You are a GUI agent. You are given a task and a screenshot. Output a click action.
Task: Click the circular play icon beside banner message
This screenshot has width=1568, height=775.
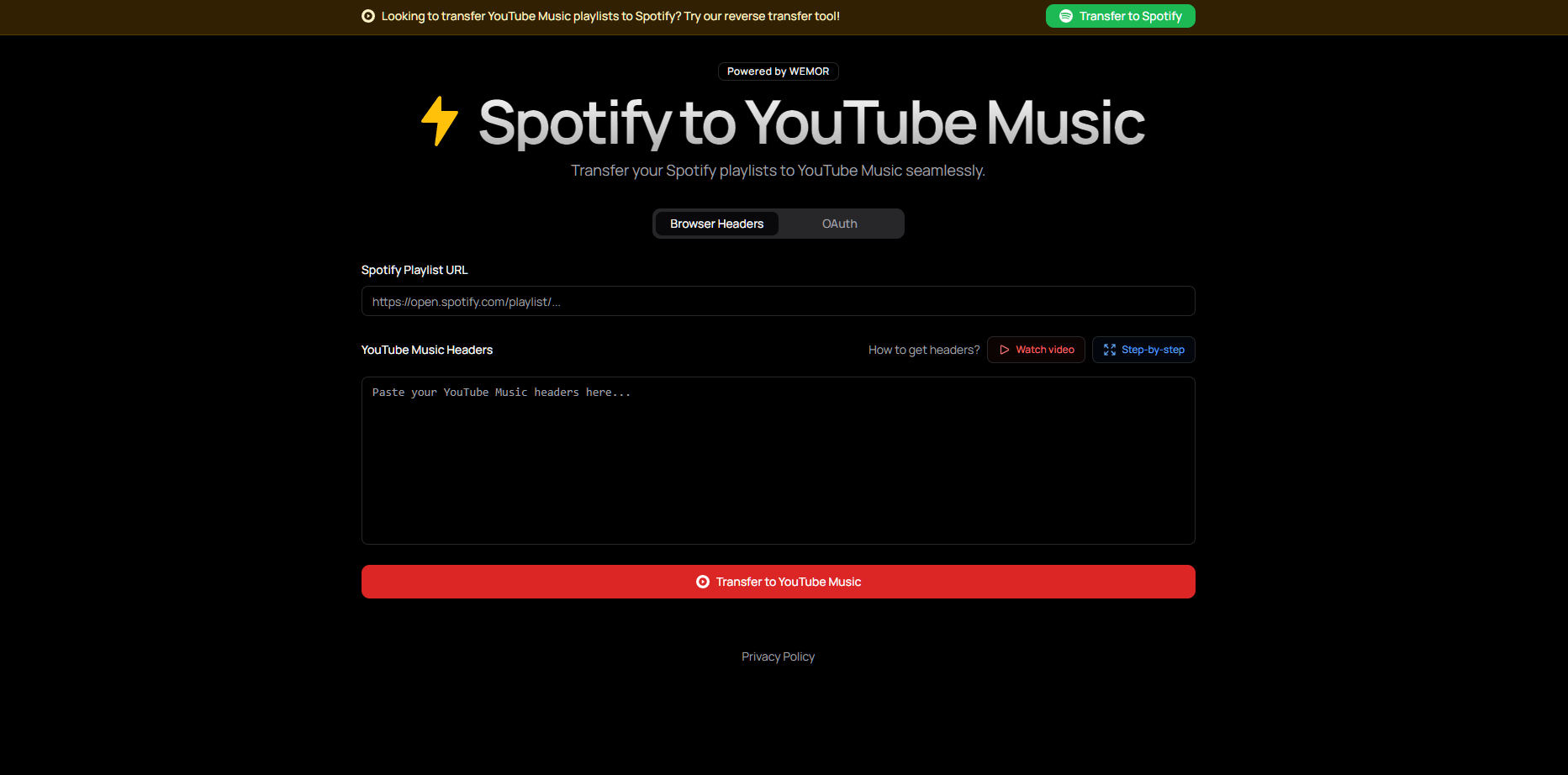tap(368, 16)
